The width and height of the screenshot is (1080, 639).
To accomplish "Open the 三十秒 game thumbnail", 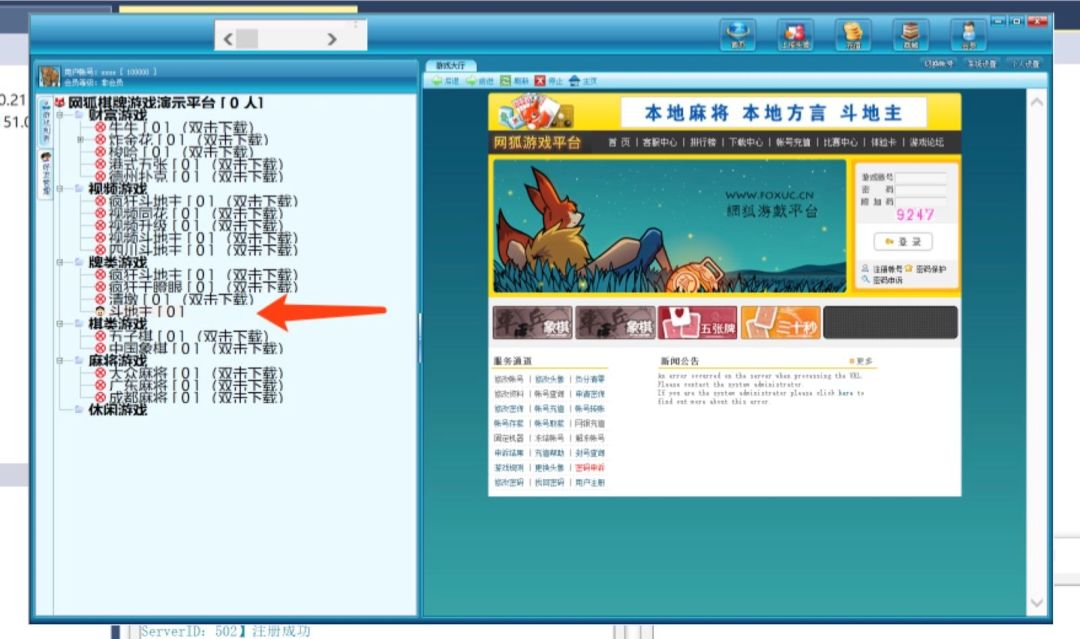I will pos(780,323).
